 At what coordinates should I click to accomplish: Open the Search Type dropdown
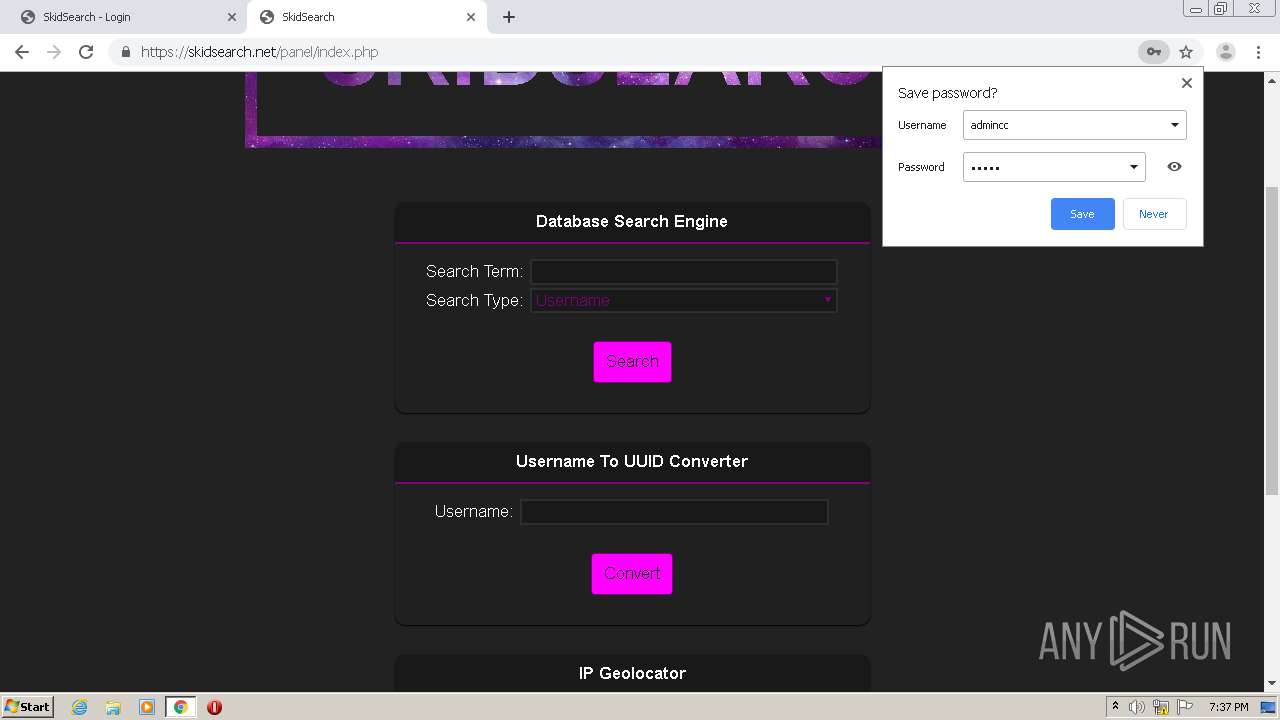[684, 300]
